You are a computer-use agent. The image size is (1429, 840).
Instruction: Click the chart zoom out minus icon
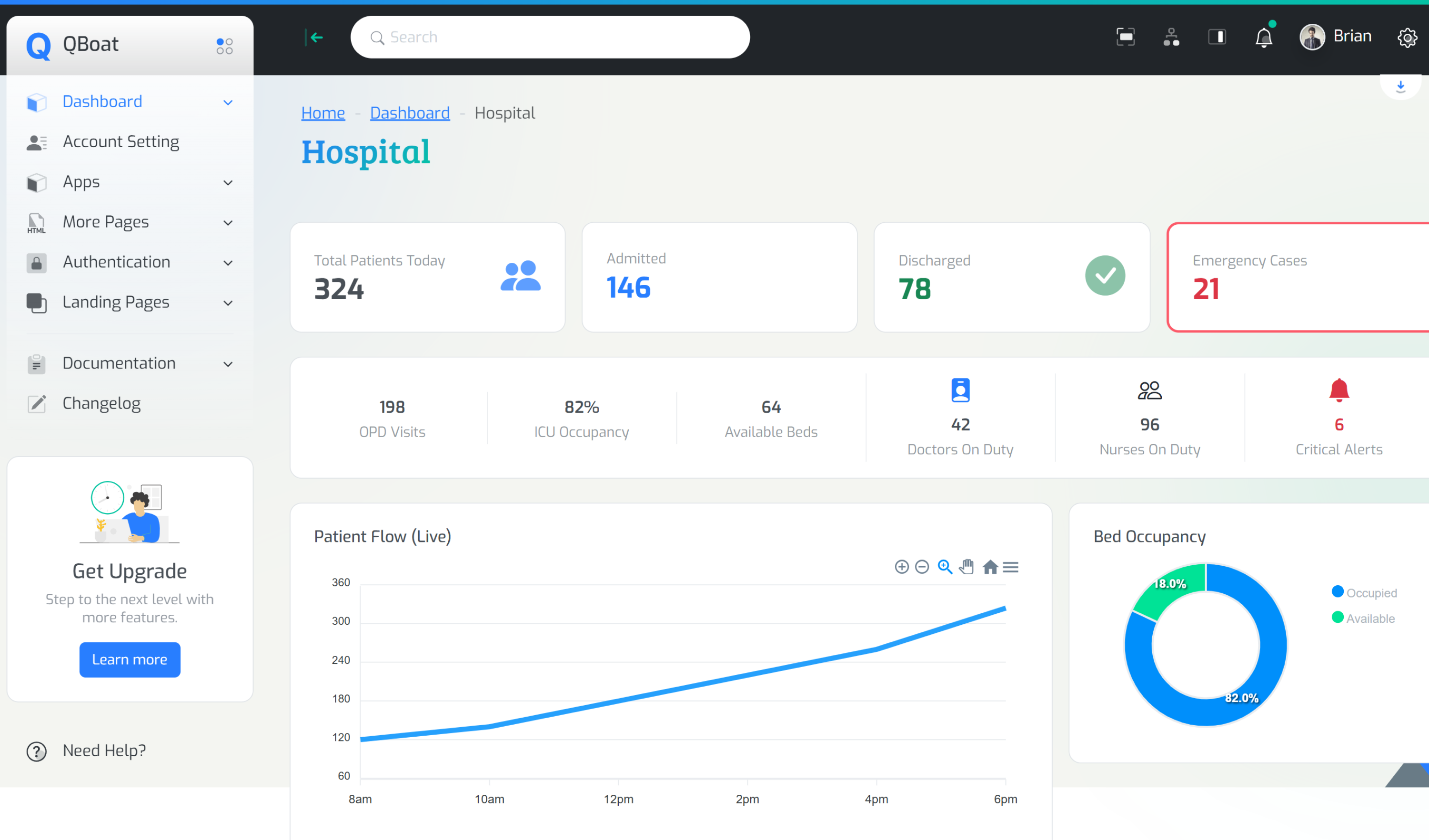(922, 567)
